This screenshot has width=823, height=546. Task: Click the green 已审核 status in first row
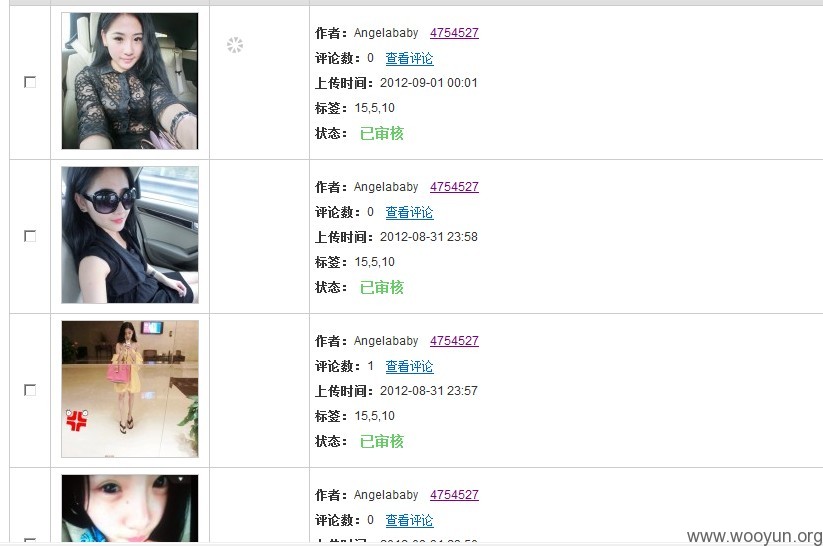(x=382, y=133)
